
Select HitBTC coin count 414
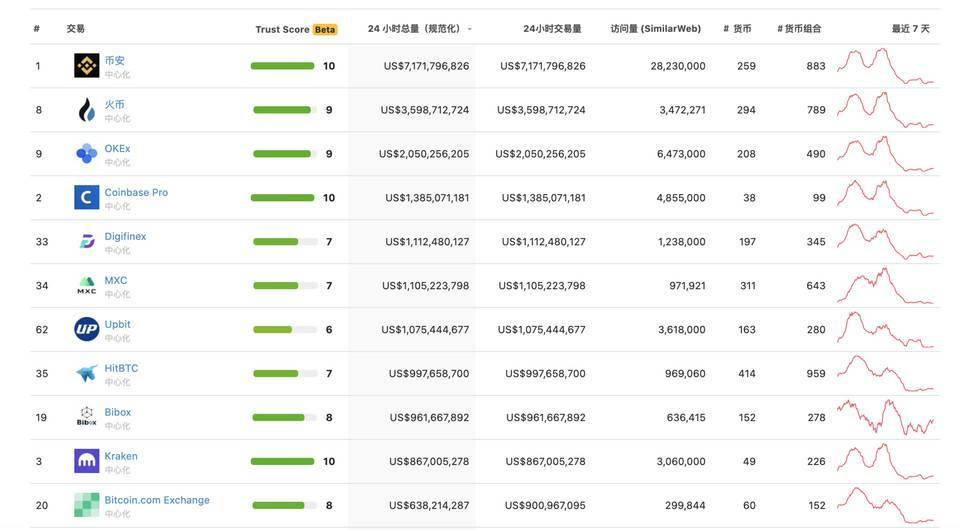coord(746,373)
